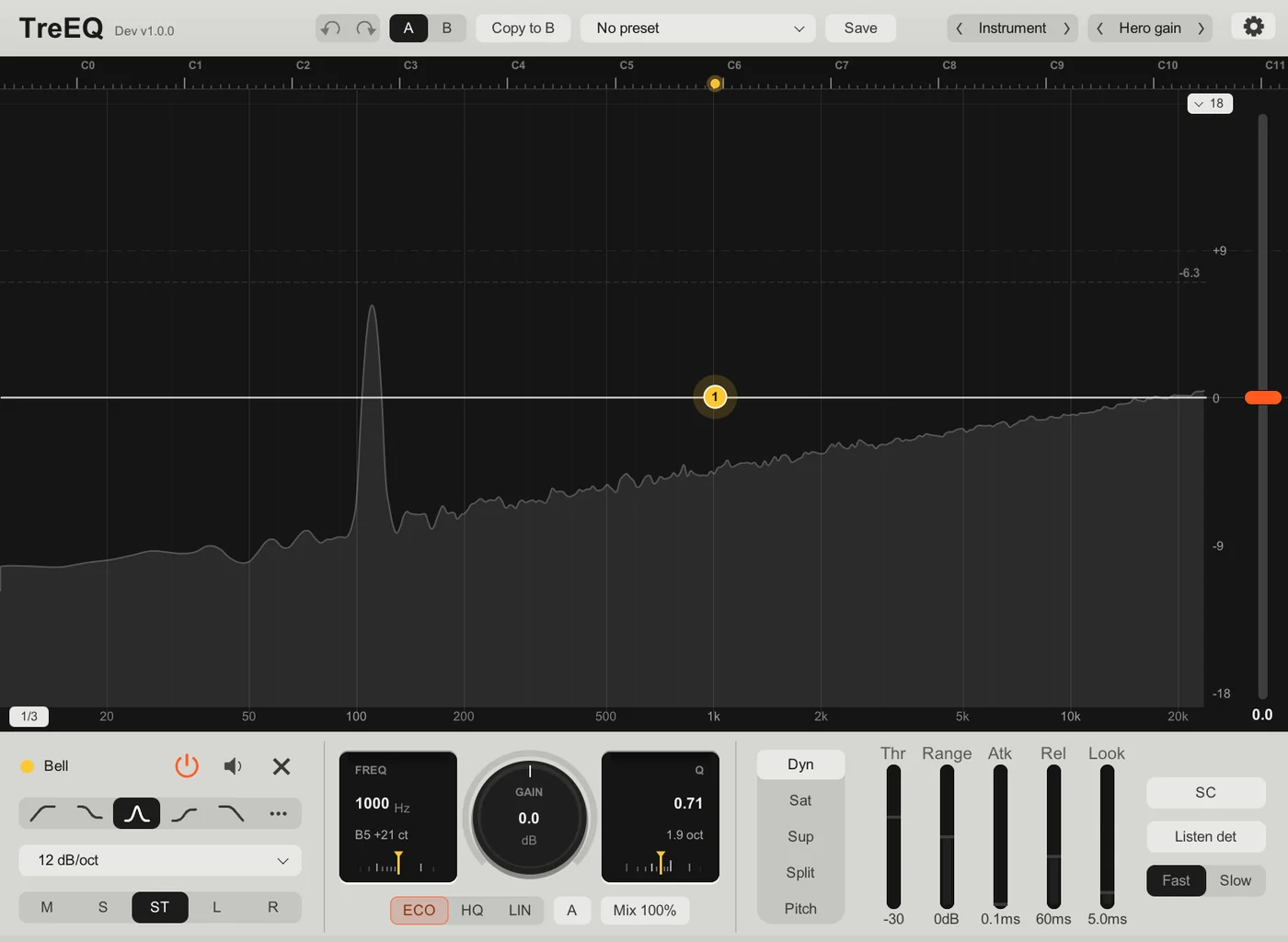
Task: Enable LIN linear phase mode
Action: coord(520,910)
